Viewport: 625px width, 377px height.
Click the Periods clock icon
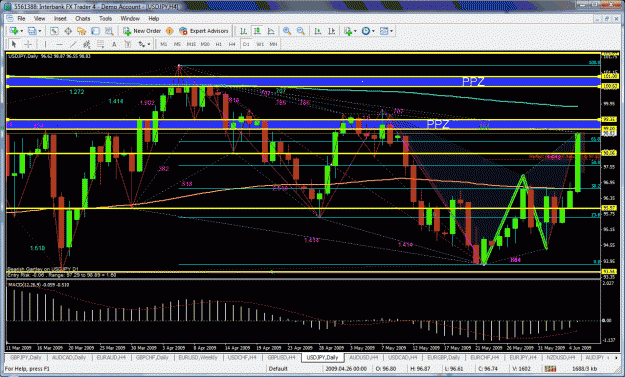coord(366,31)
